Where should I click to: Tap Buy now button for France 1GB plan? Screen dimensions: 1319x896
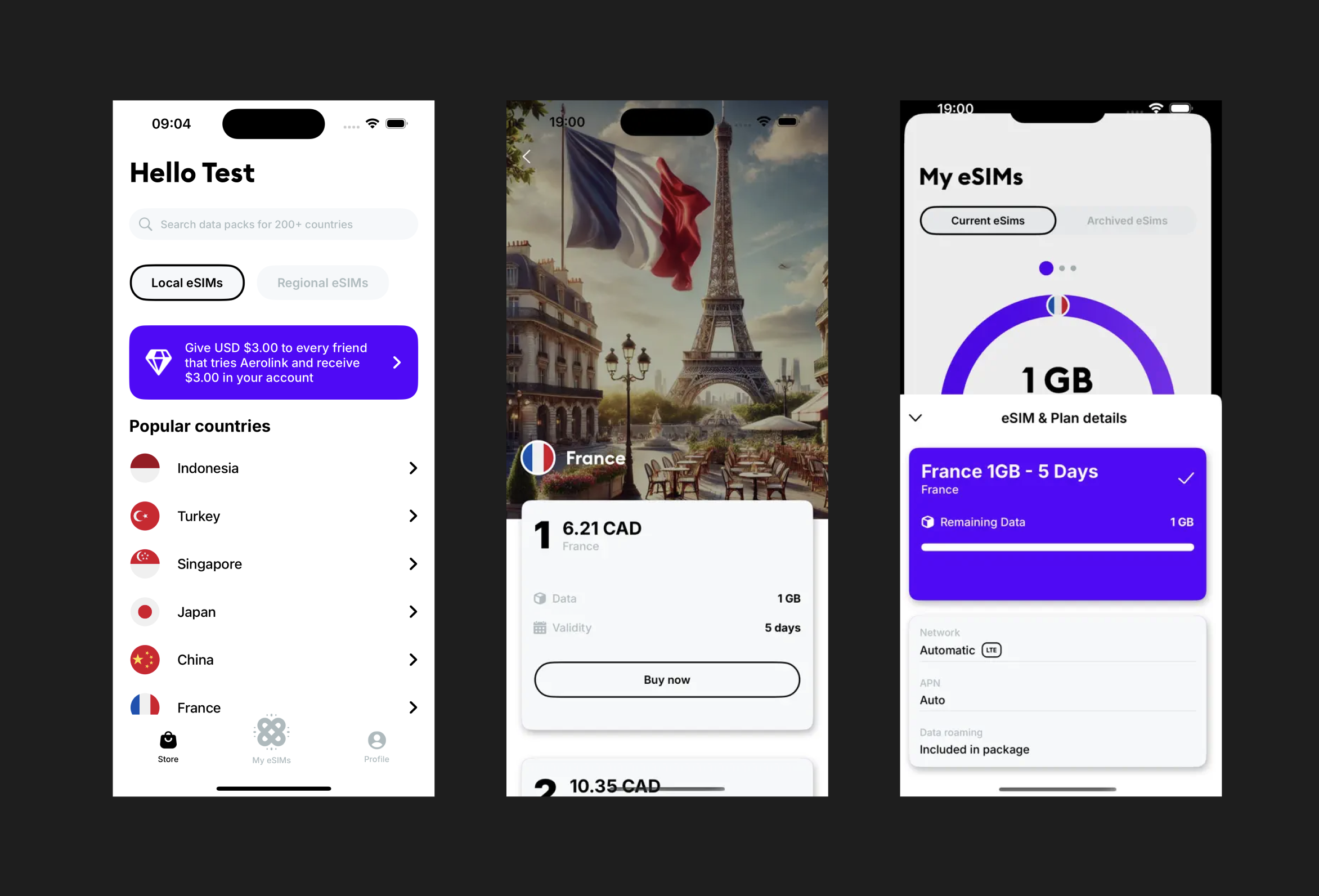point(666,679)
